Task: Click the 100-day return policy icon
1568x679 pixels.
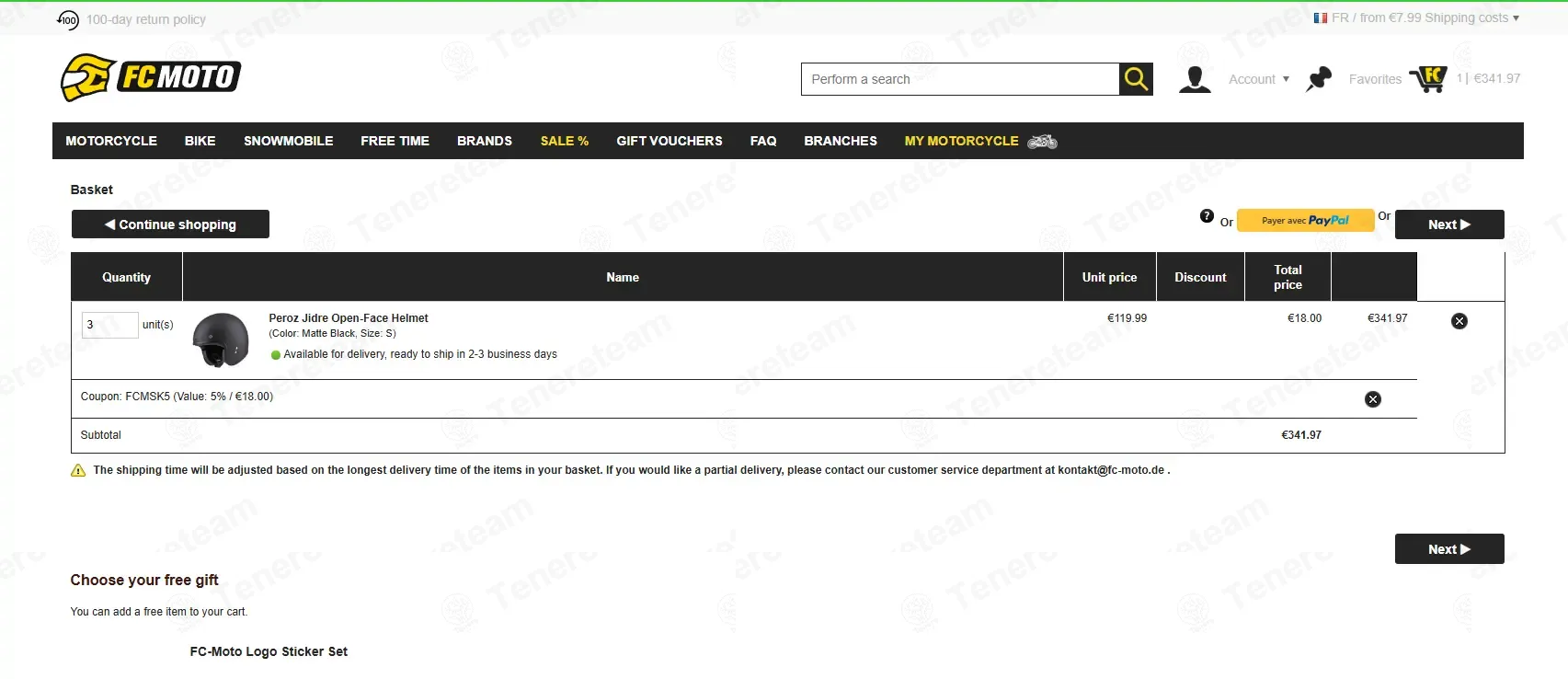Action: tap(68, 19)
